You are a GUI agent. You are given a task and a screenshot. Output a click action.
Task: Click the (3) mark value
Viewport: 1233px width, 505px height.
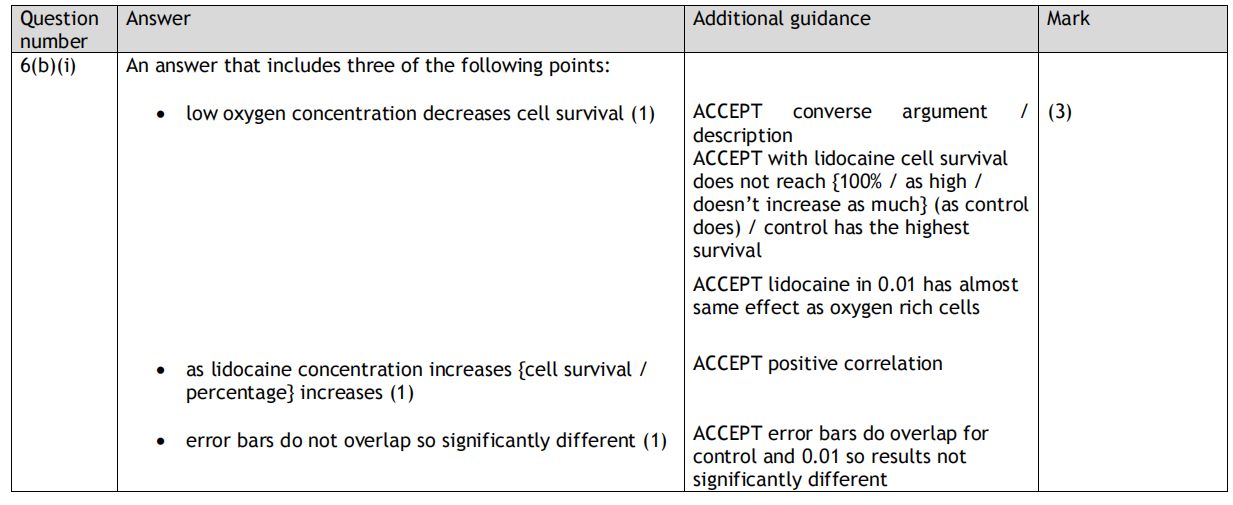coord(1059,112)
